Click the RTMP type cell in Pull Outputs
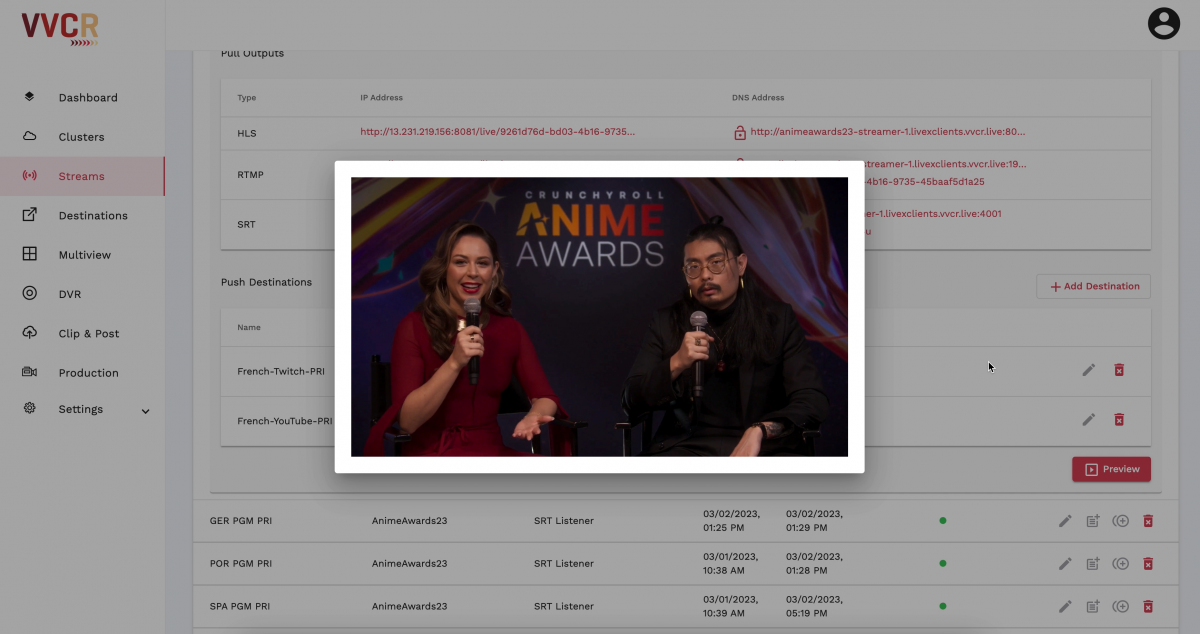Viewport: 1200px width, 634px height. point(250,175)
